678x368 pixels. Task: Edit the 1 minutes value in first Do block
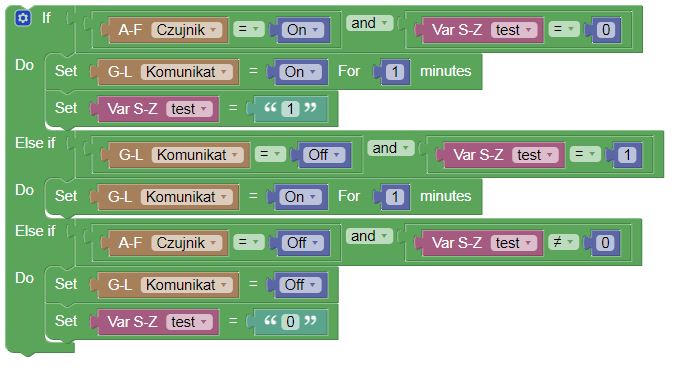pyautogui.click(x=395, y=72)
